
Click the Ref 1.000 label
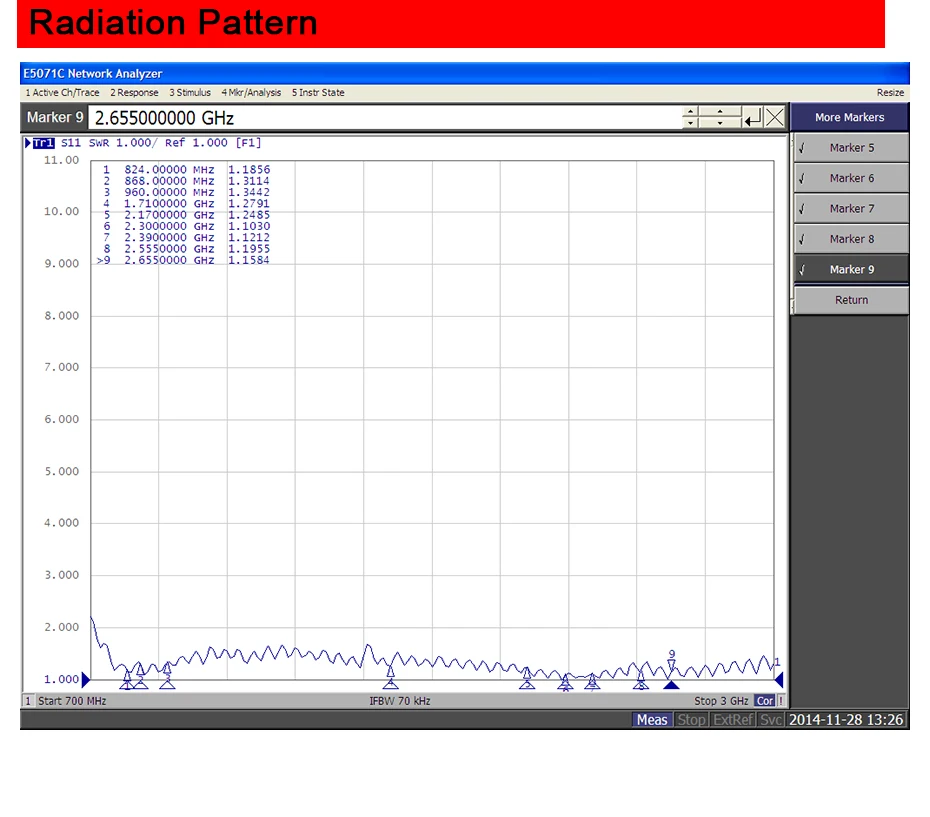(196, 142)
